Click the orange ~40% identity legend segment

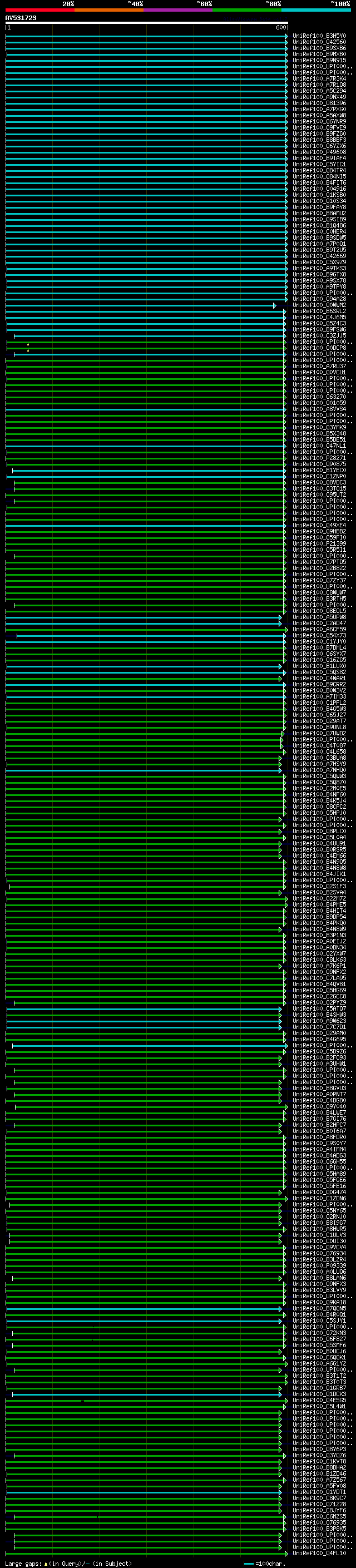110,10
